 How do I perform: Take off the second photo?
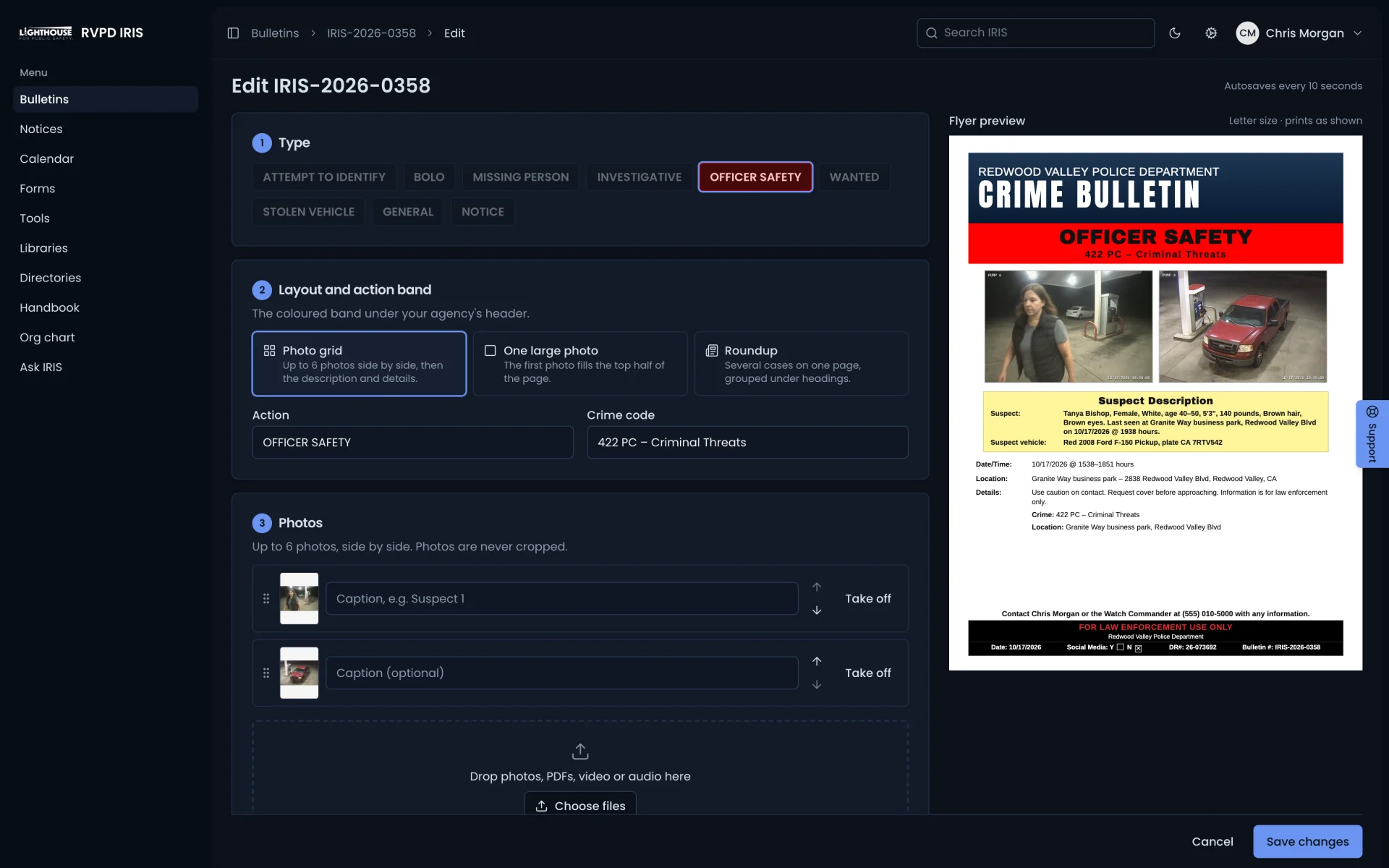868,673
